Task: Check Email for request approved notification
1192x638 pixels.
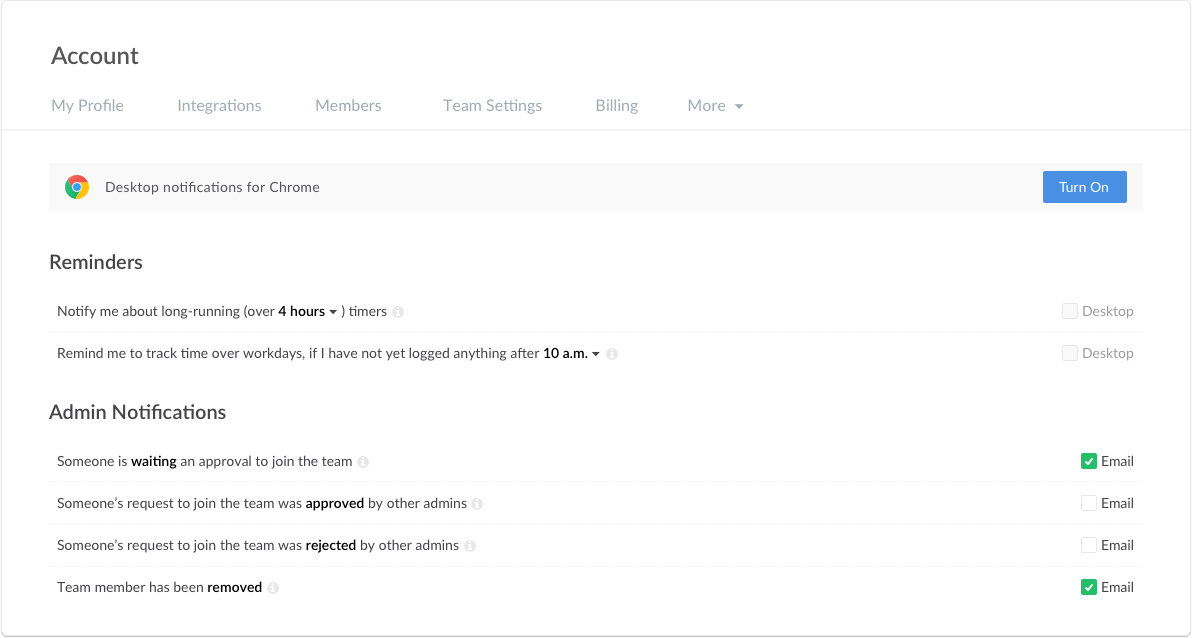Action: tap(1089, 503)
